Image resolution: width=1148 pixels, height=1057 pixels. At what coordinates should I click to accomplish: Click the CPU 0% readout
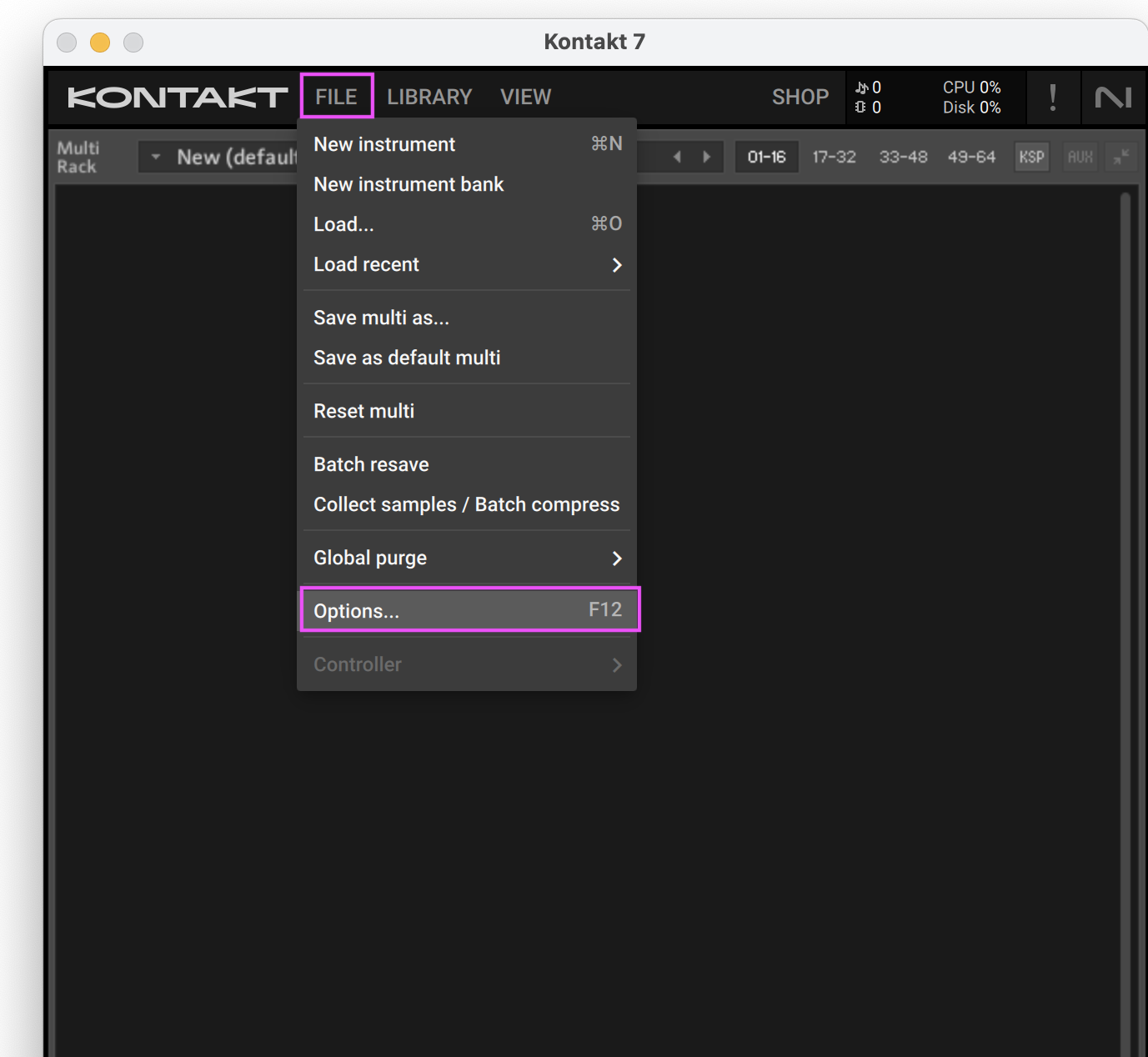[972, 87]
